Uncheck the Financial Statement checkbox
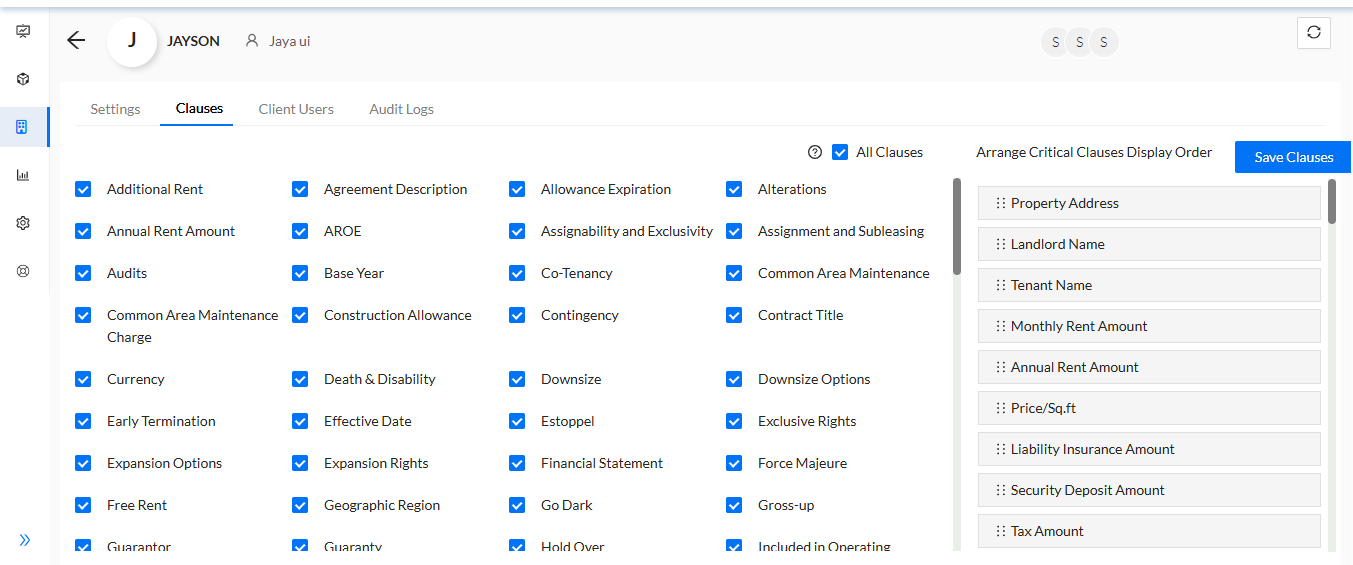Viewport: 1353px width, 565px height. pos(517,463)
